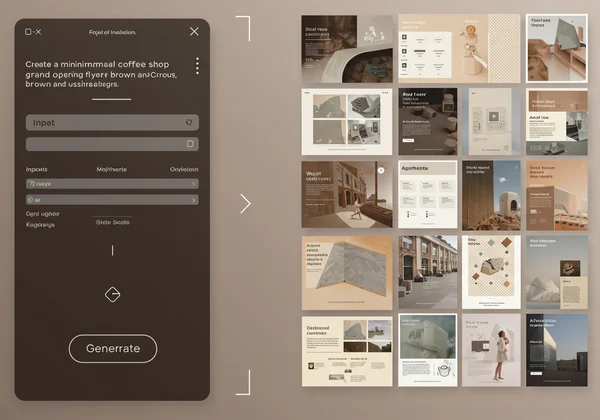Open the three-dot options menu
This screenshot has width=600, height=420.
197,66
